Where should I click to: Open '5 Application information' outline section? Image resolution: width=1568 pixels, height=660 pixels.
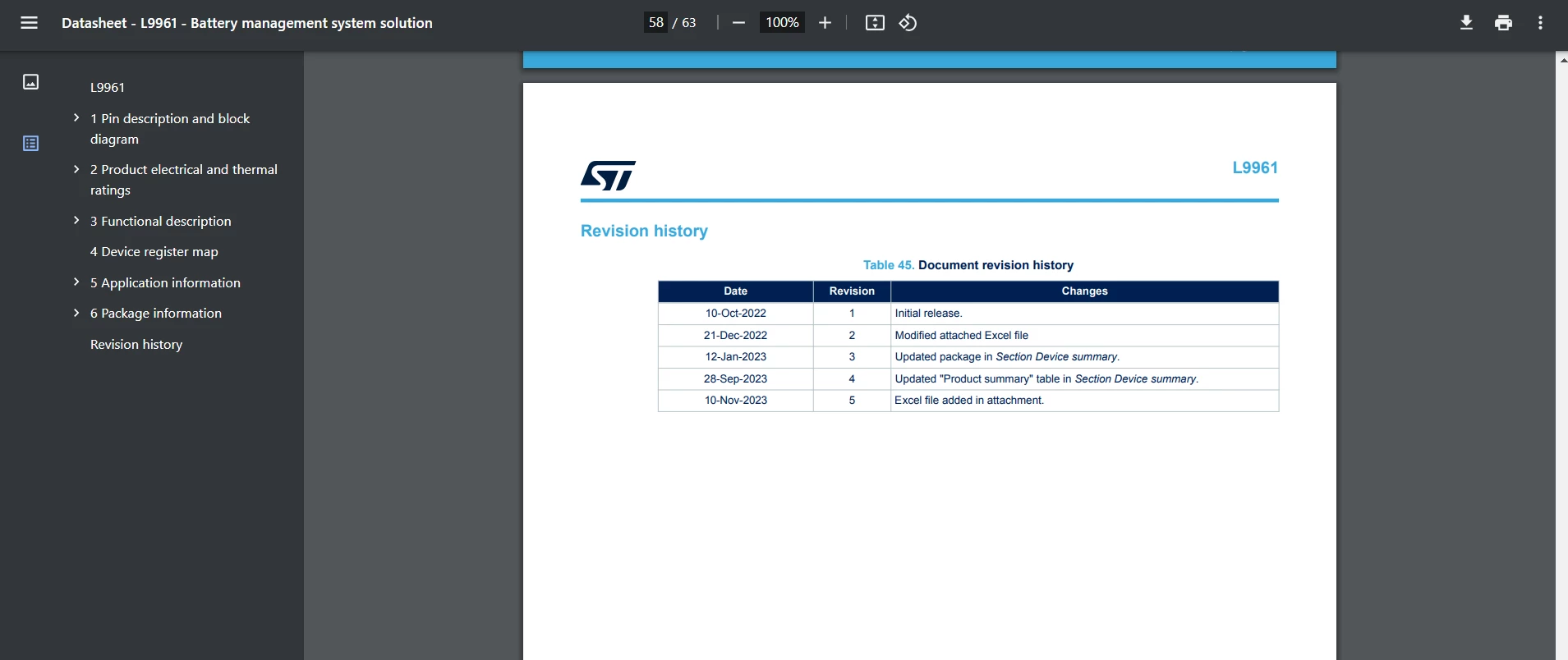click(165, 283)
